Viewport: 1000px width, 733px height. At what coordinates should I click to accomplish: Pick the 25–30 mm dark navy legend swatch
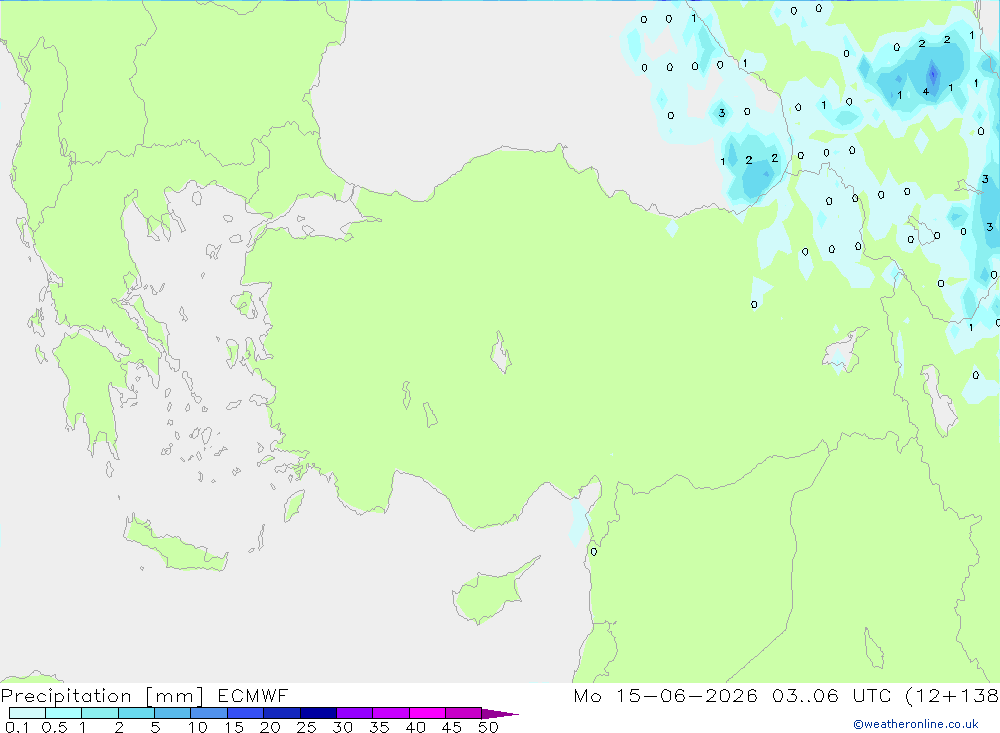[318, 713]
